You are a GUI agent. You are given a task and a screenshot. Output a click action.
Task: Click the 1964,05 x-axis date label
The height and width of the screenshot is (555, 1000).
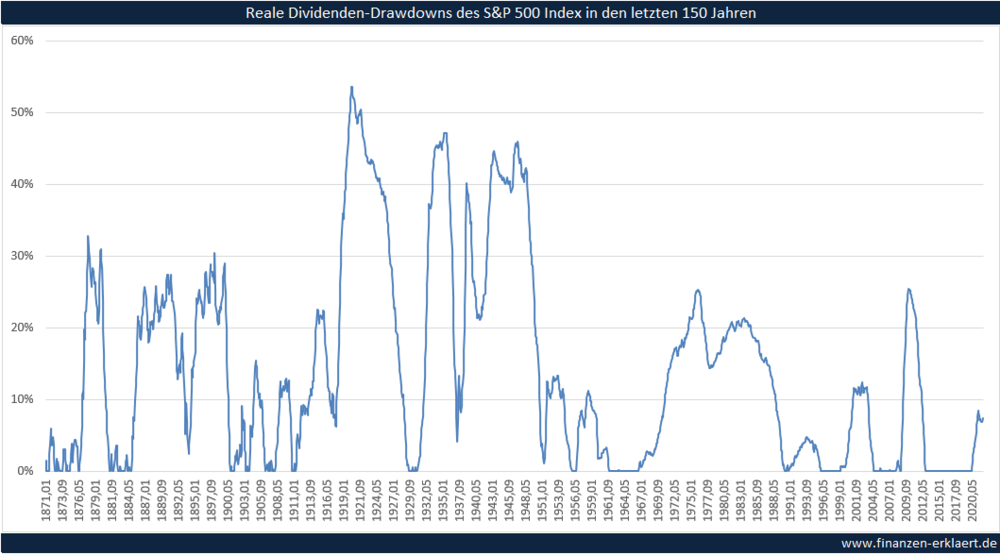tap(626, 500)
